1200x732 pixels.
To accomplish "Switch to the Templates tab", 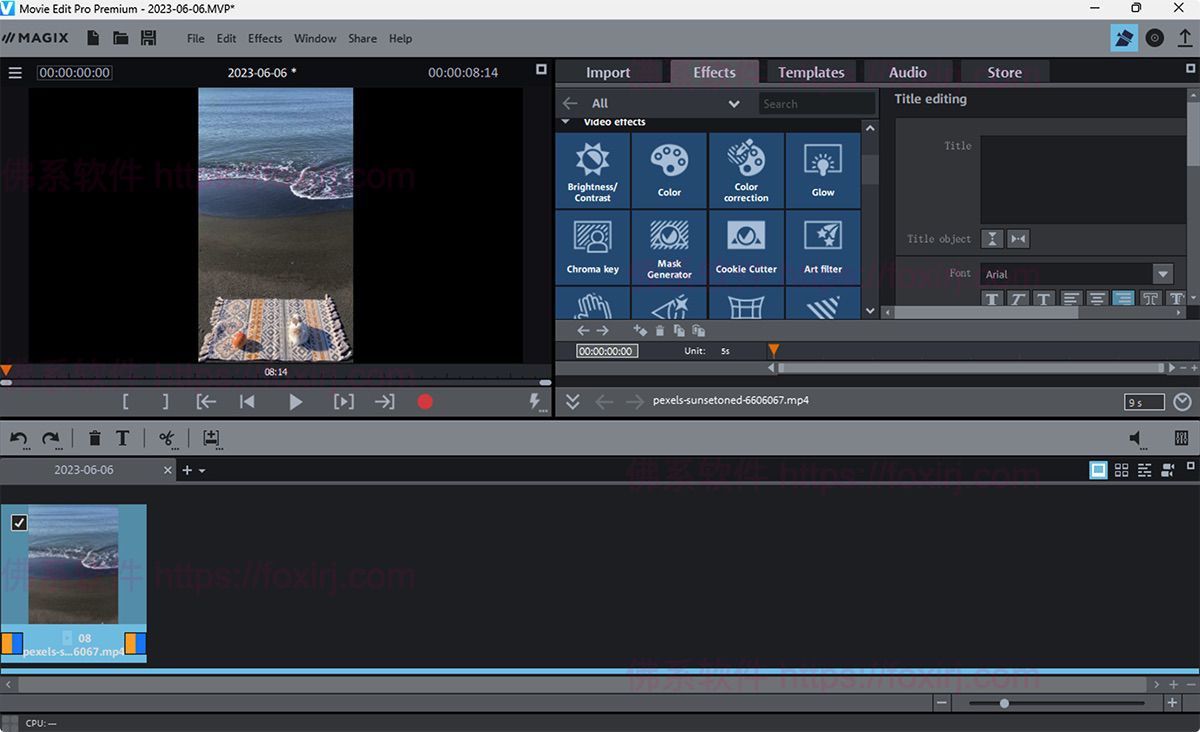I will click(811, 72).
